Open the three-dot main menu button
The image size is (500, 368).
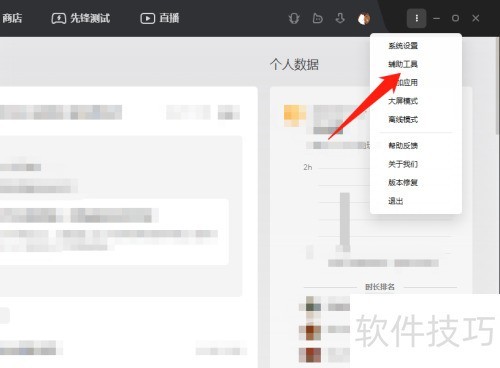[x=416, y=18]
